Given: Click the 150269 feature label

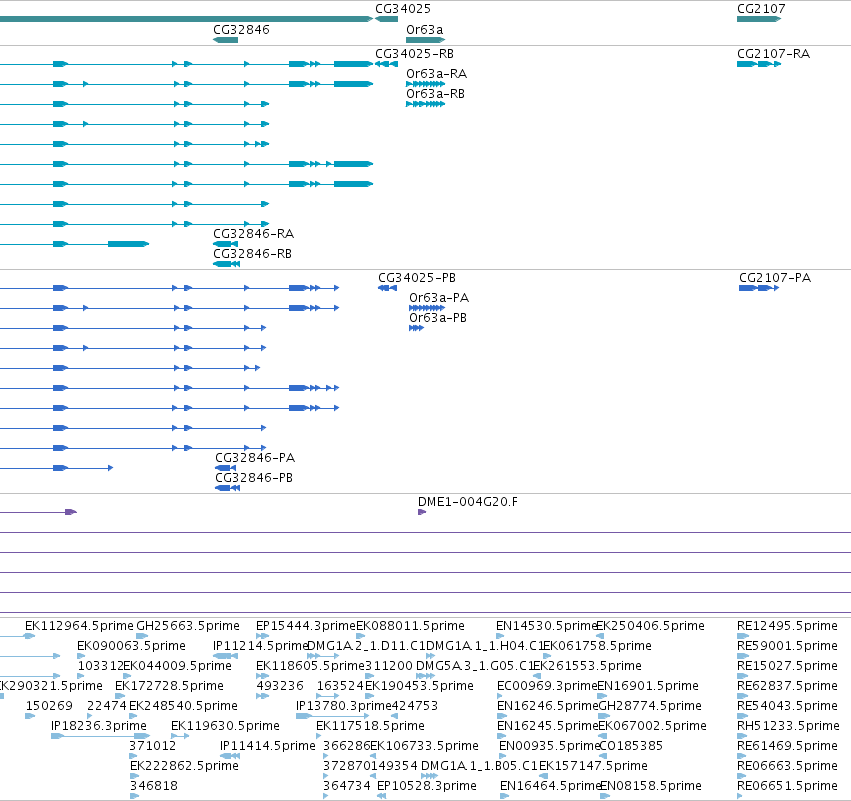Looking at the screenshot, I should pos(49,706).
